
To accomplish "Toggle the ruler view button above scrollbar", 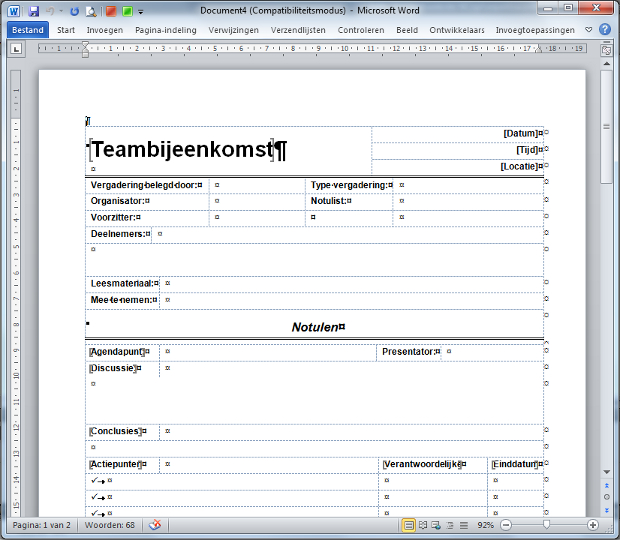I will pyautogui.click(x=606, y=50).
